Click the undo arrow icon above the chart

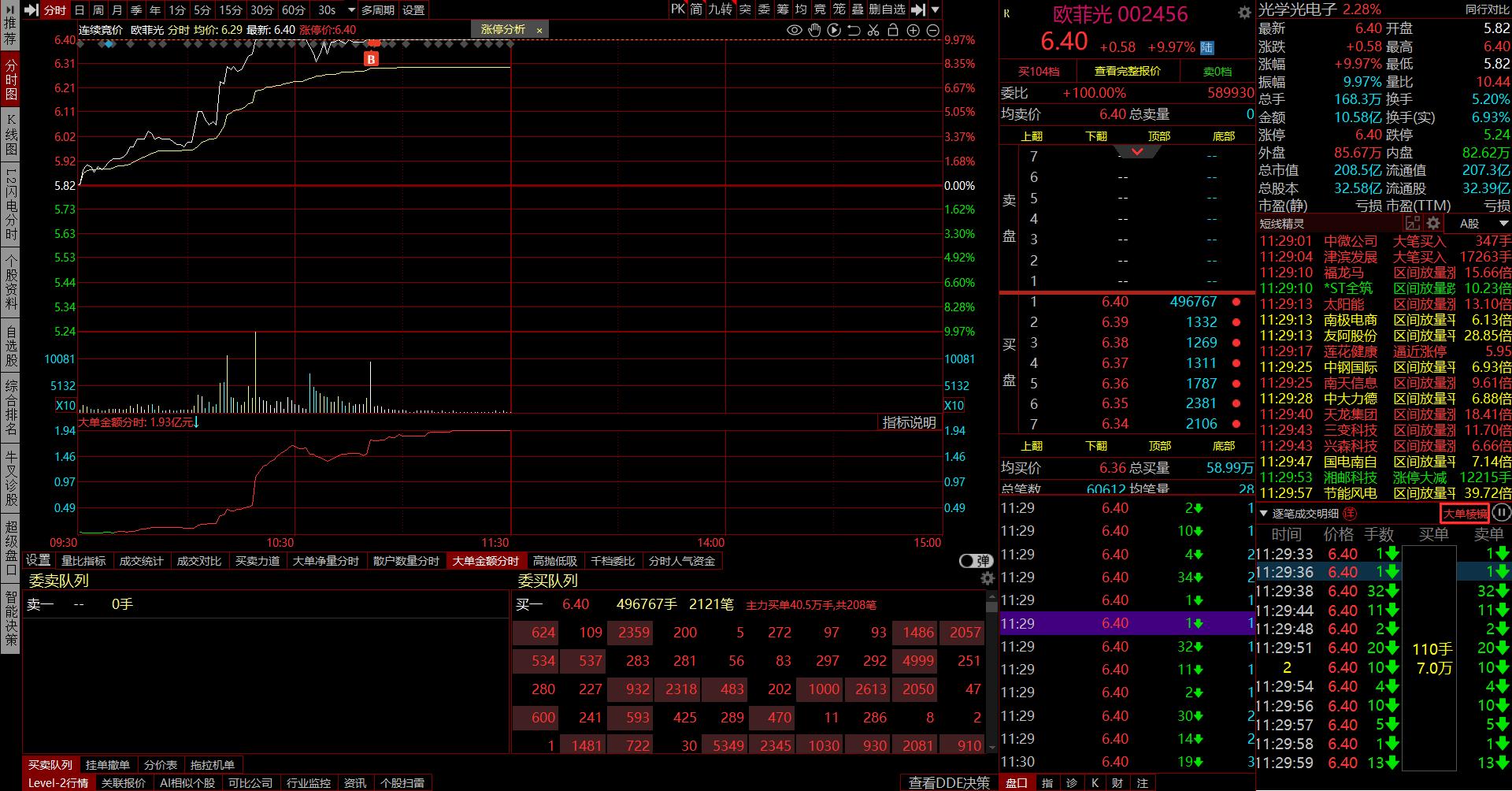pos(854,30)
